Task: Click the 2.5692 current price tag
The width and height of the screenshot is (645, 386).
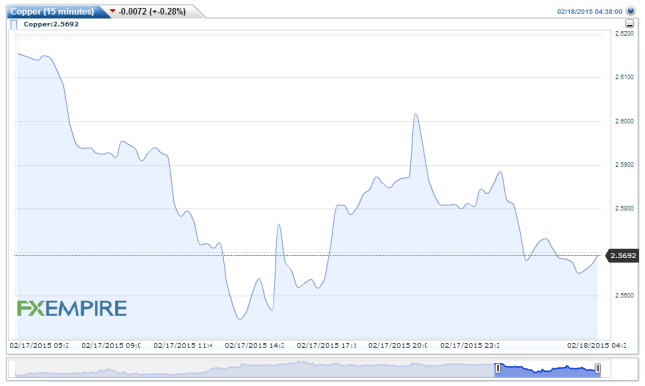Action: coord(622,256)
